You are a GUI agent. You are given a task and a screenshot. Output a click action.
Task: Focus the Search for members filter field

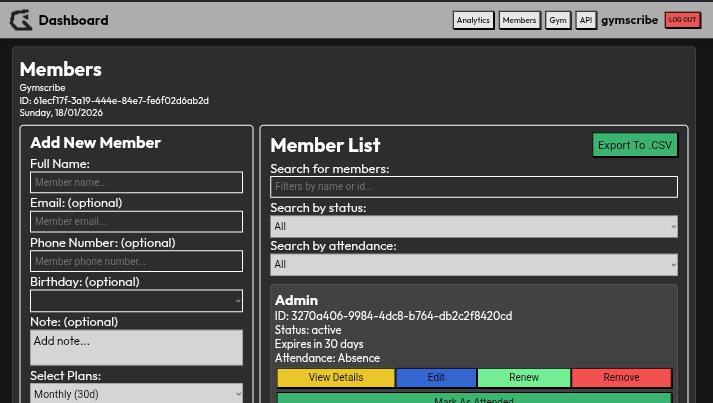[x=474, y=186]
